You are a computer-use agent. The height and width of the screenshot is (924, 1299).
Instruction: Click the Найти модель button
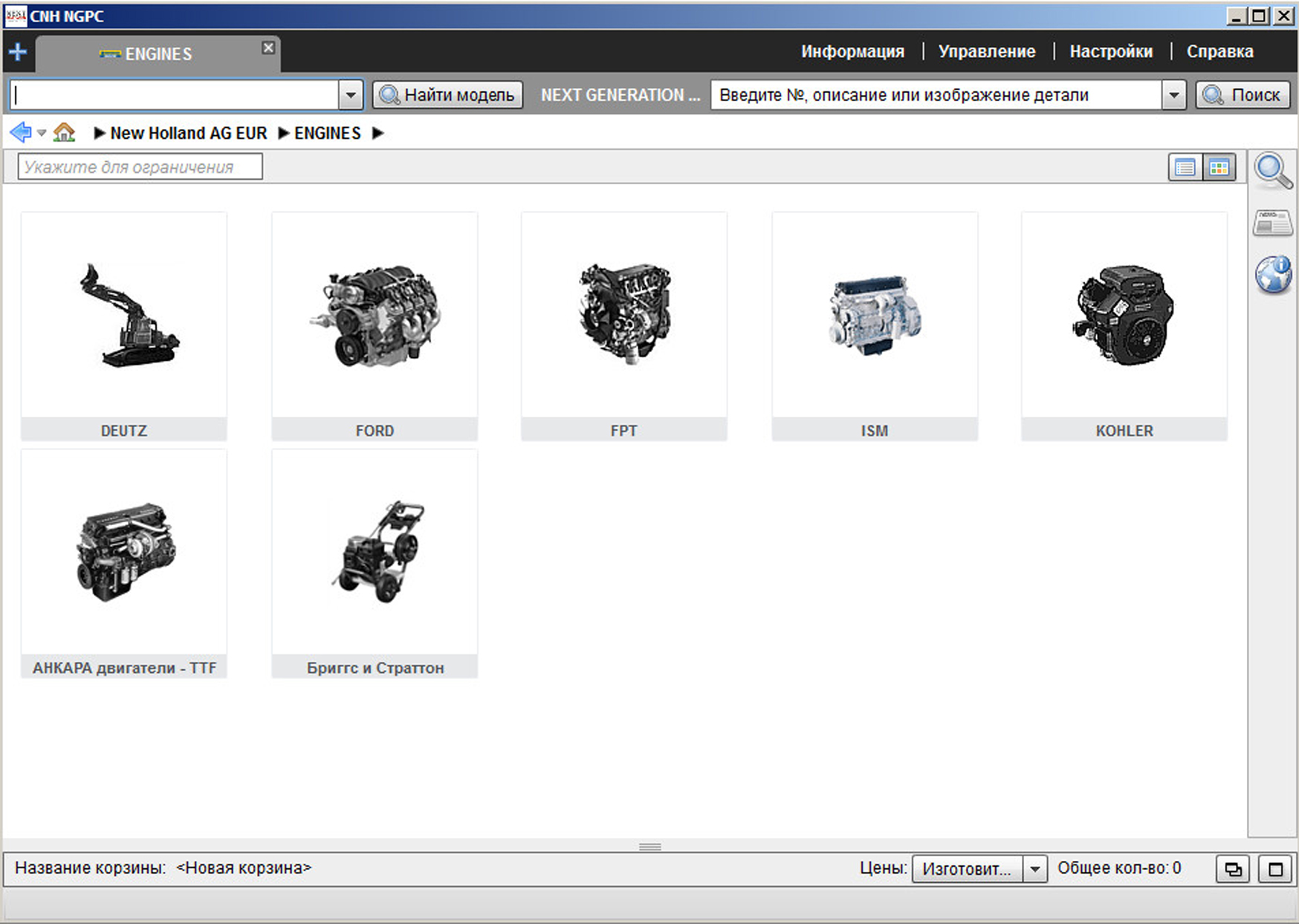click(447, 95)
